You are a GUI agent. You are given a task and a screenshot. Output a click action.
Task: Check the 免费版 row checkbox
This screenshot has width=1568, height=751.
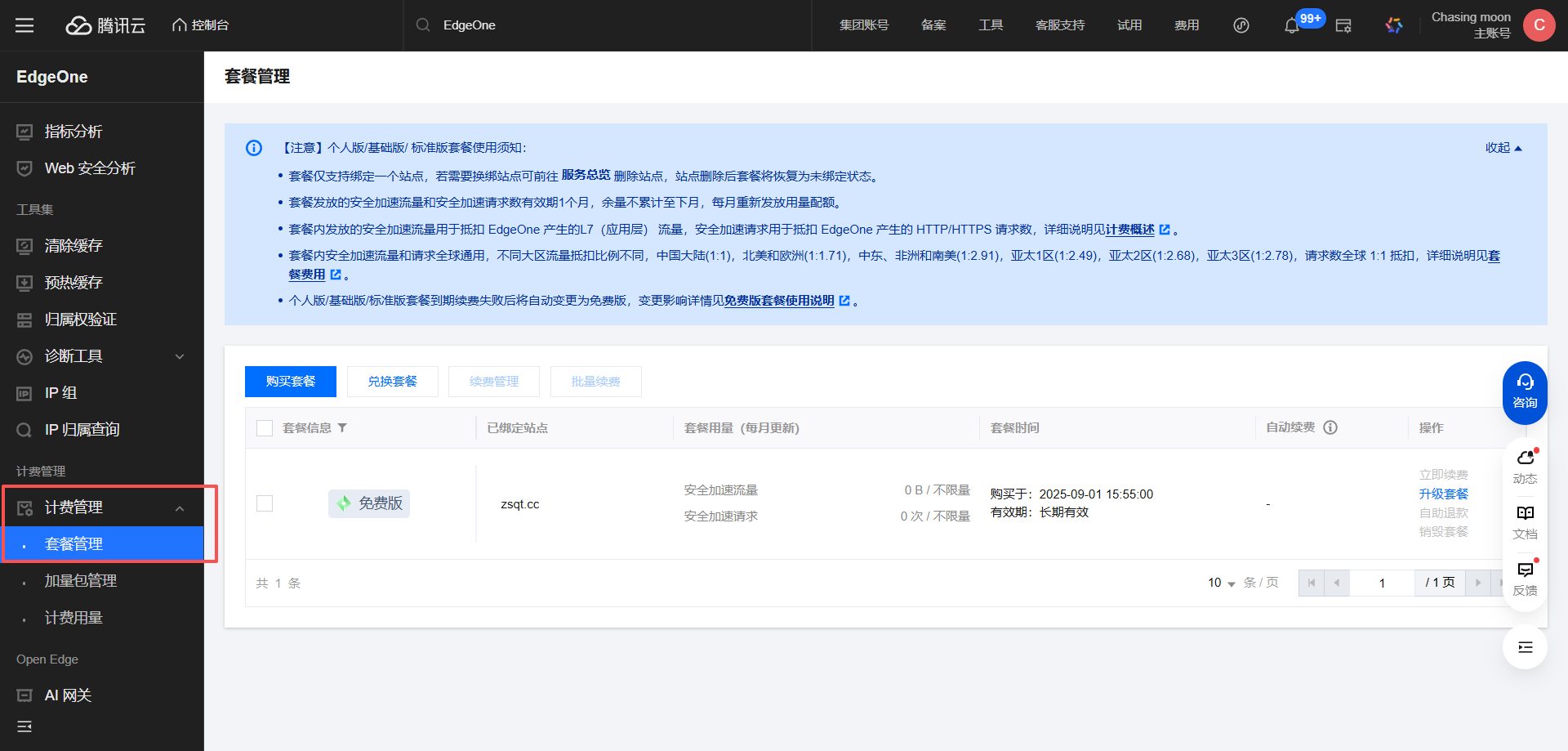[265, 503]
